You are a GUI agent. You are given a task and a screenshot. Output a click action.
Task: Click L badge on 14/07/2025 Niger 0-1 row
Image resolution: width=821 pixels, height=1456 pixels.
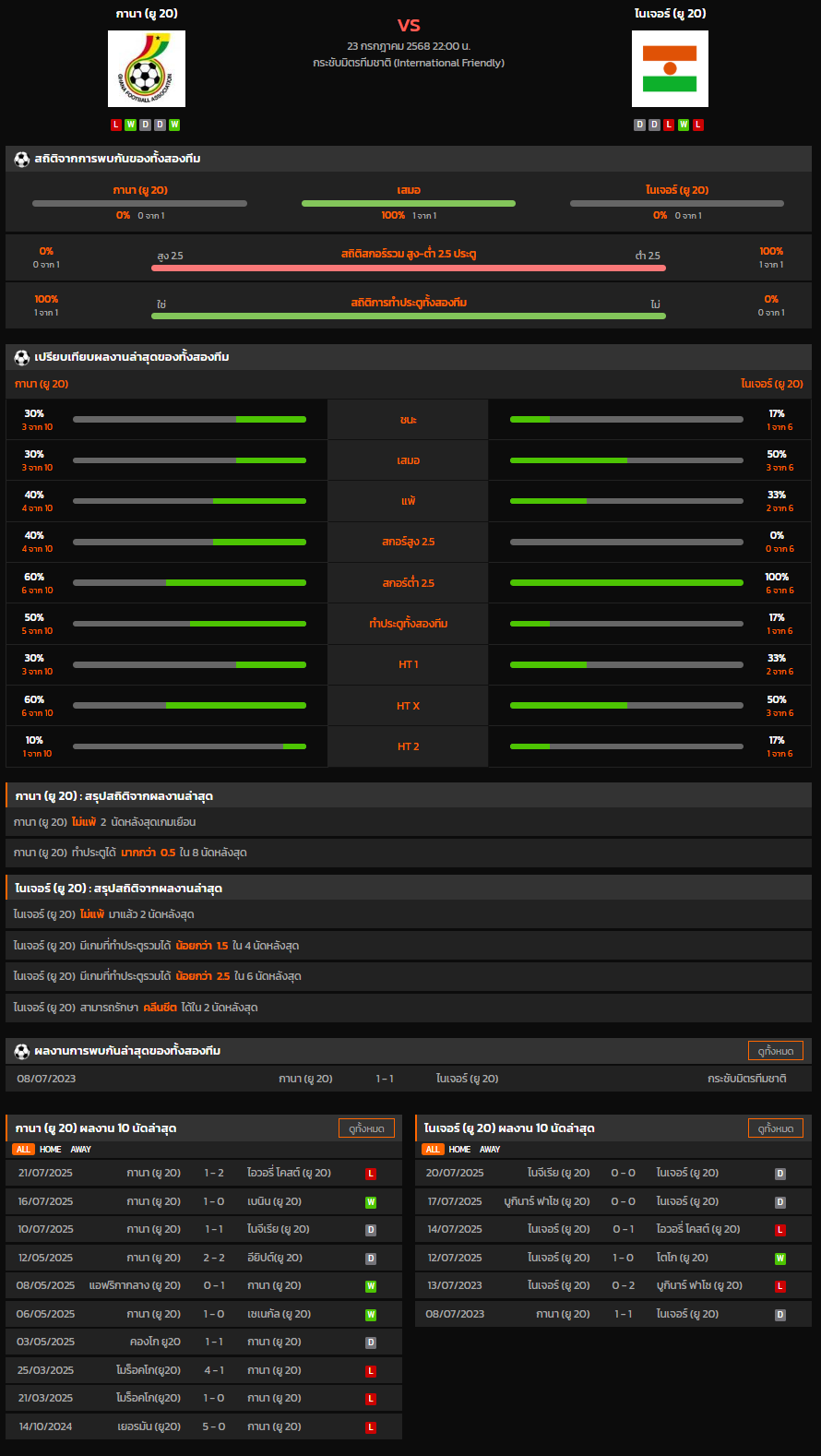coord(780,1230)
